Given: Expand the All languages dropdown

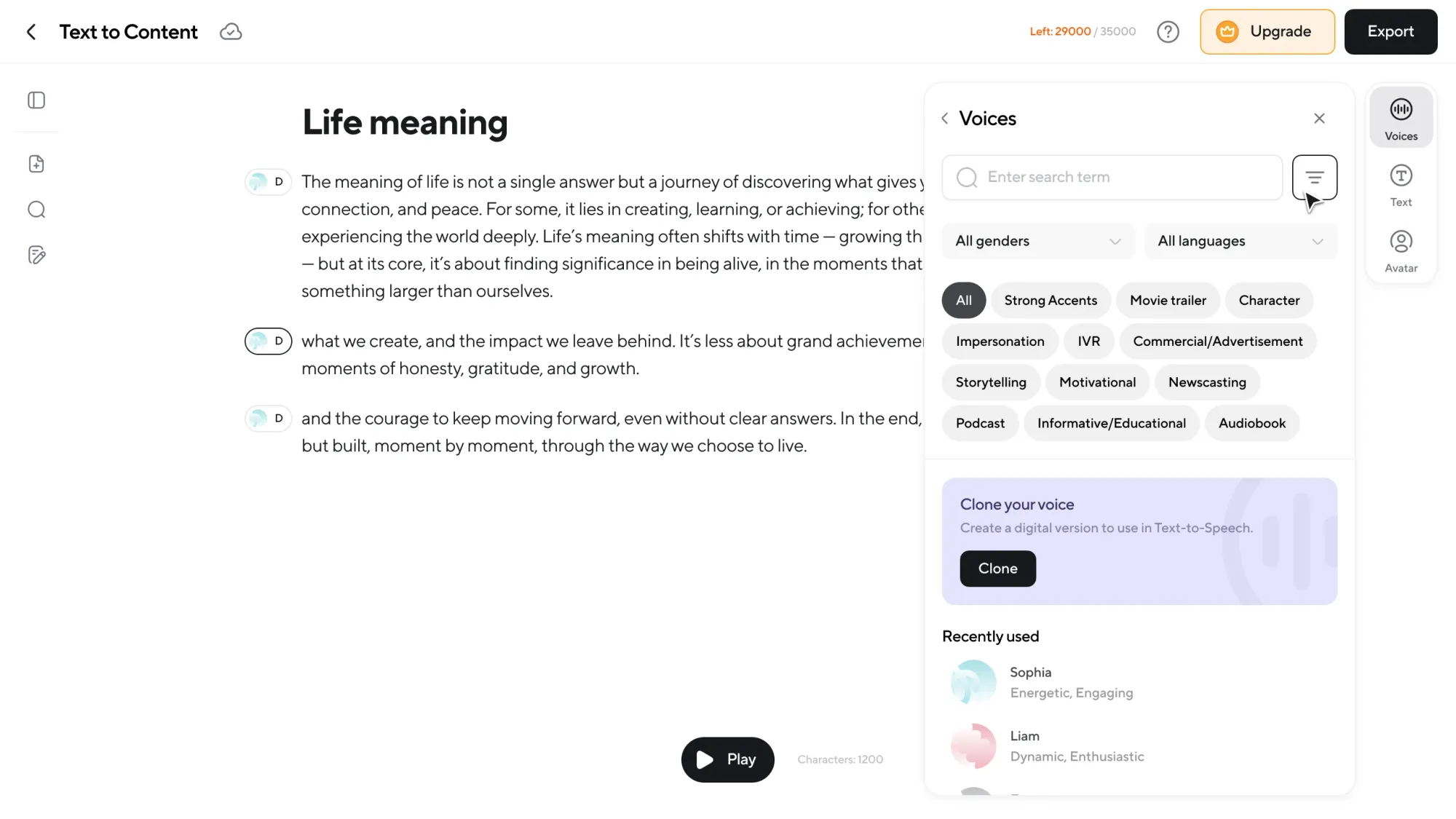Looking at the screenshot, I should coord(1241,241).
